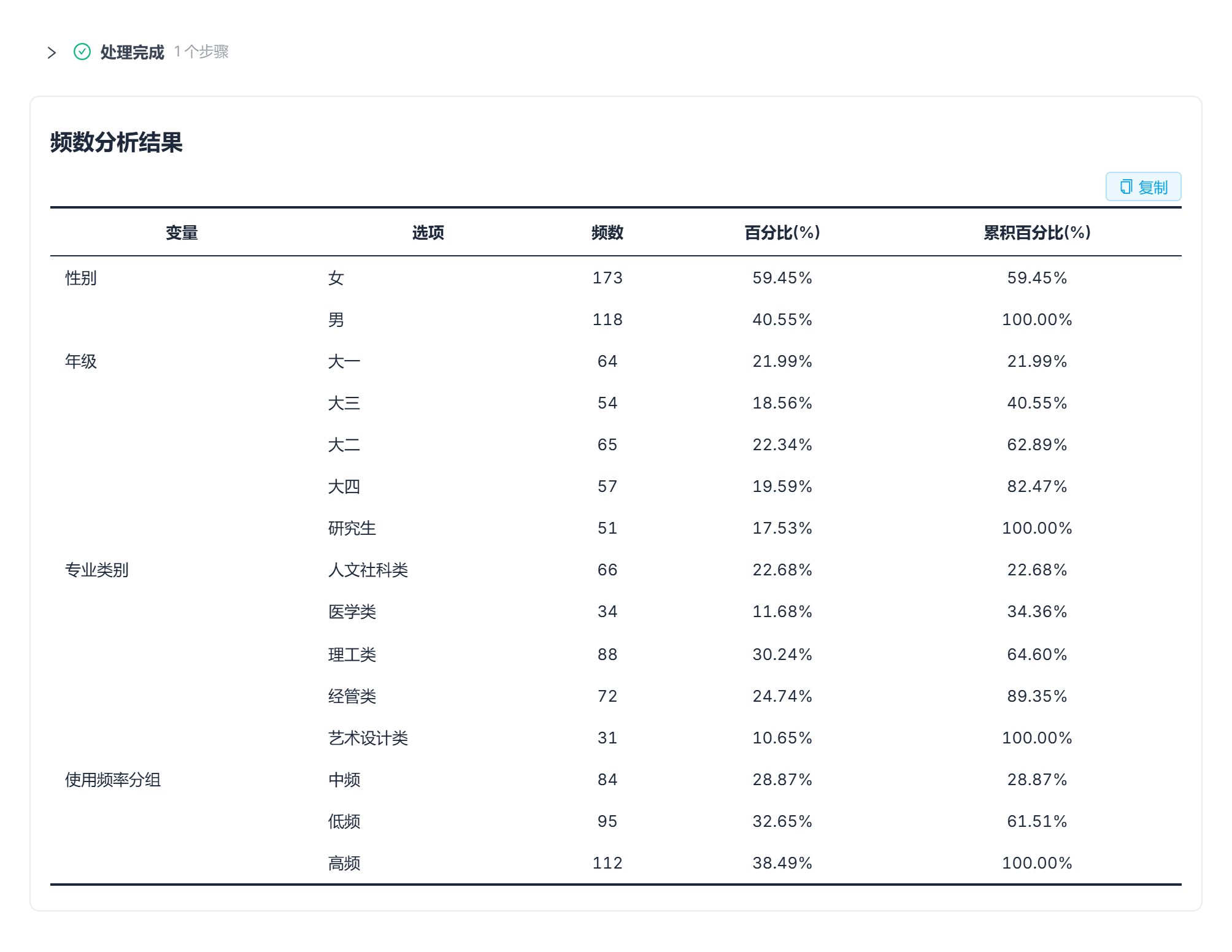
Task: Open the 1个步骤 step details text
Action: coord(201,52)
